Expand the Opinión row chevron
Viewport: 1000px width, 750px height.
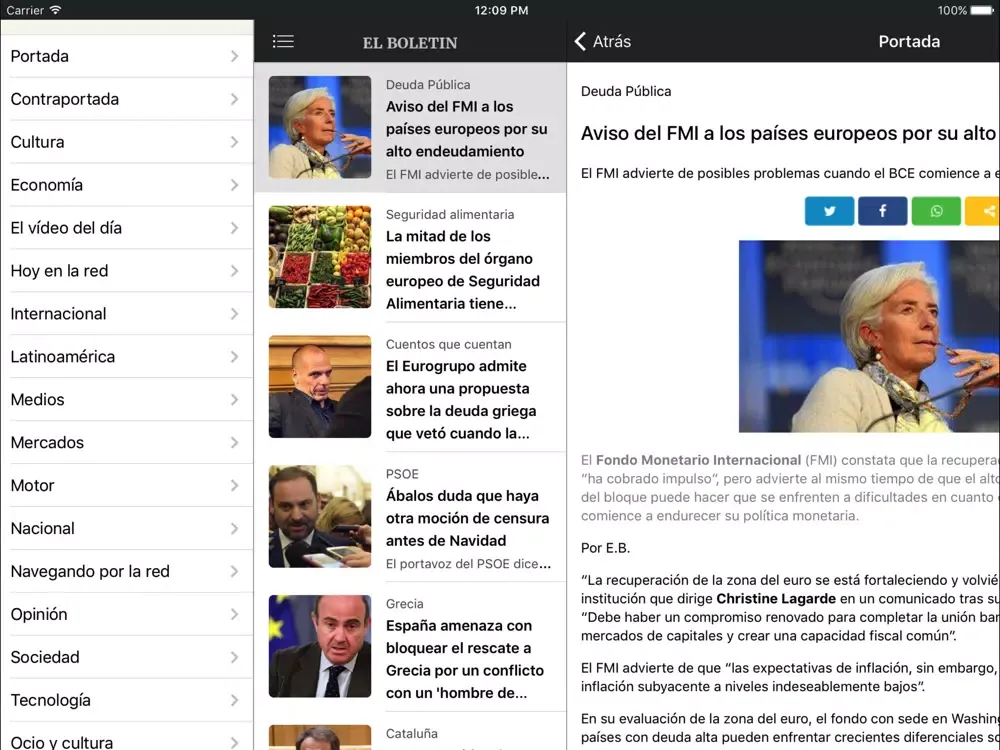235,614
